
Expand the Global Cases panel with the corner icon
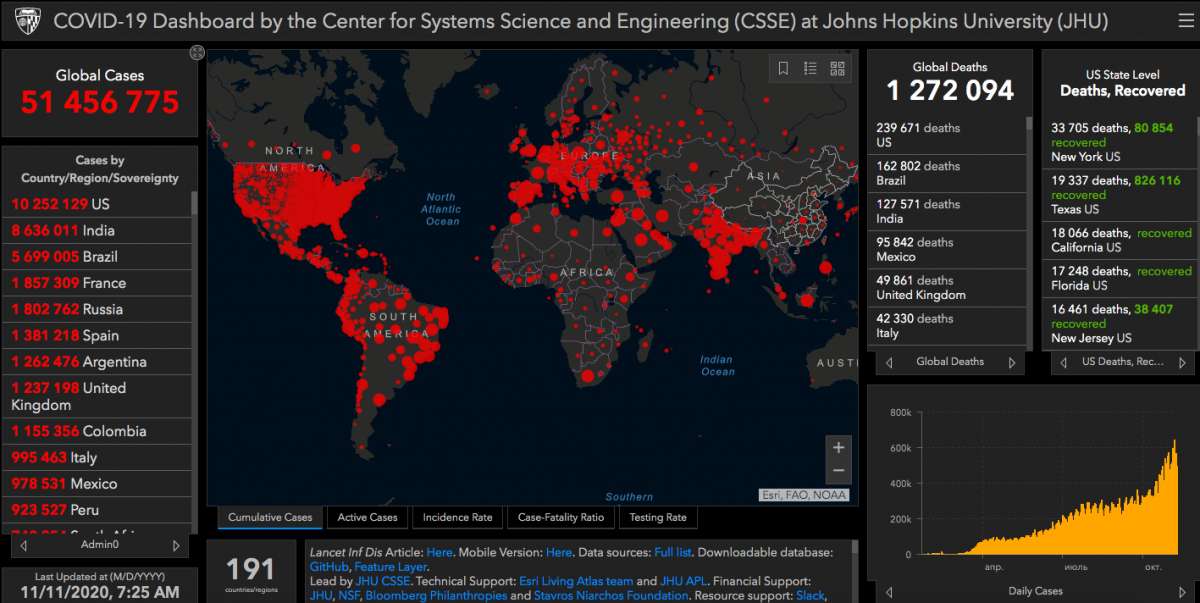197,53
